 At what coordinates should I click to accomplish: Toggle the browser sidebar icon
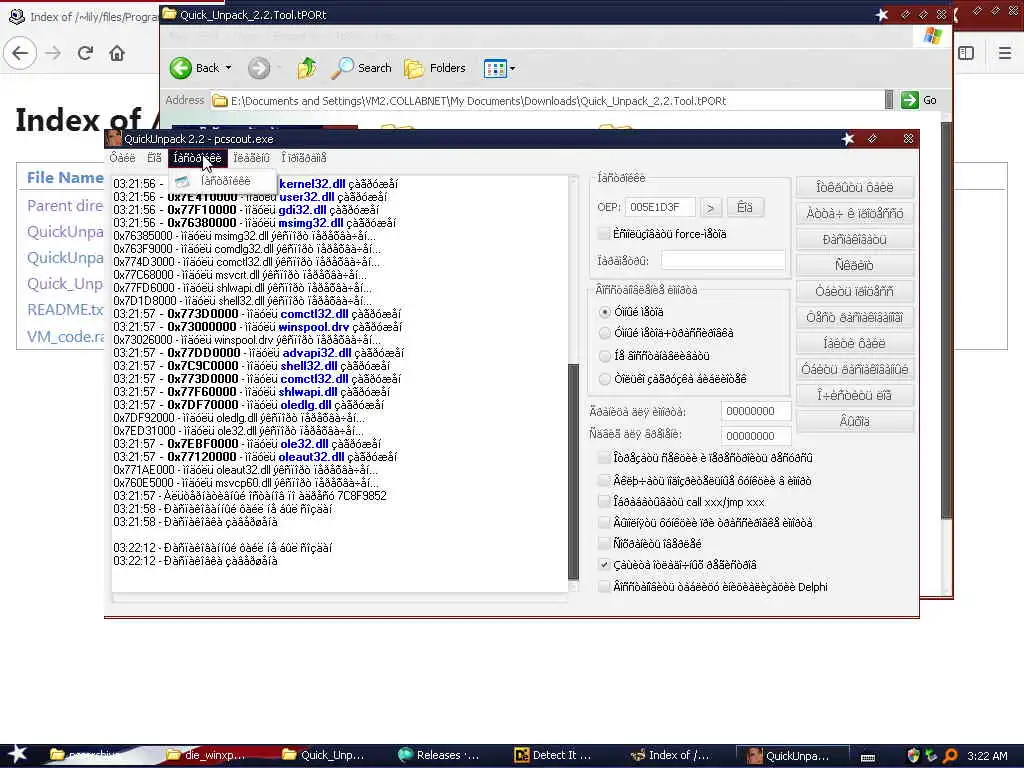point(966,53)
